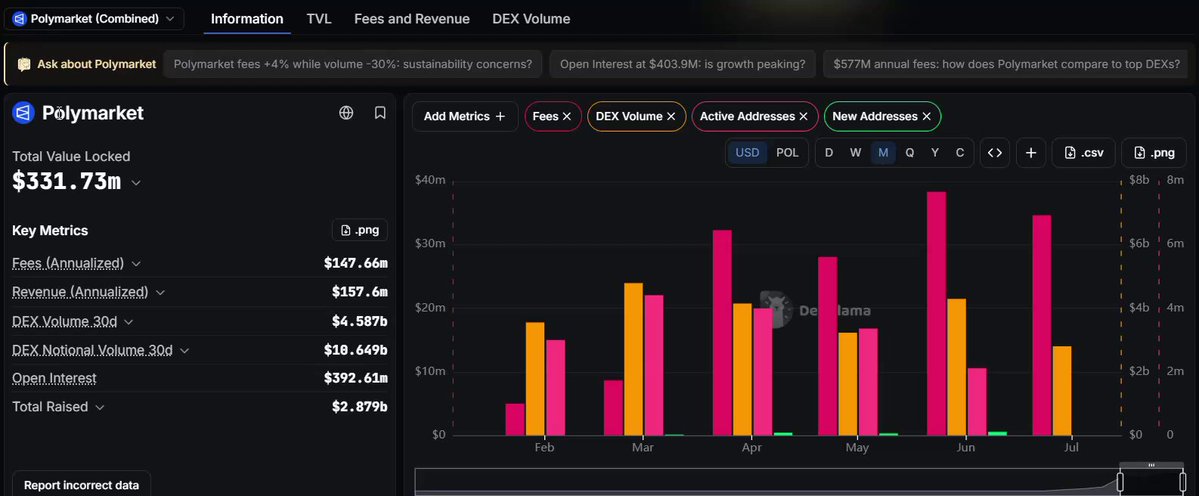Expand DEX Volume 30d details
This screenshot has width=1199, height=496.
pos(128,323)
